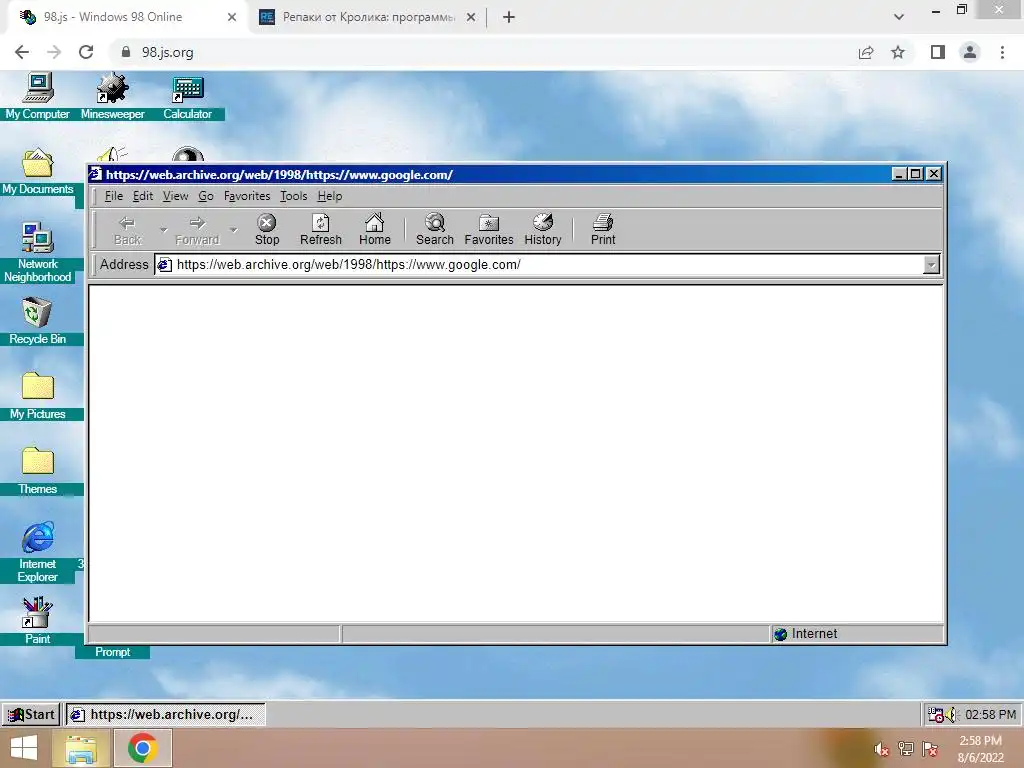This screenshot has width=1024, height=768.
Task: Open the Favorites toolbar button
Action: 488,230
